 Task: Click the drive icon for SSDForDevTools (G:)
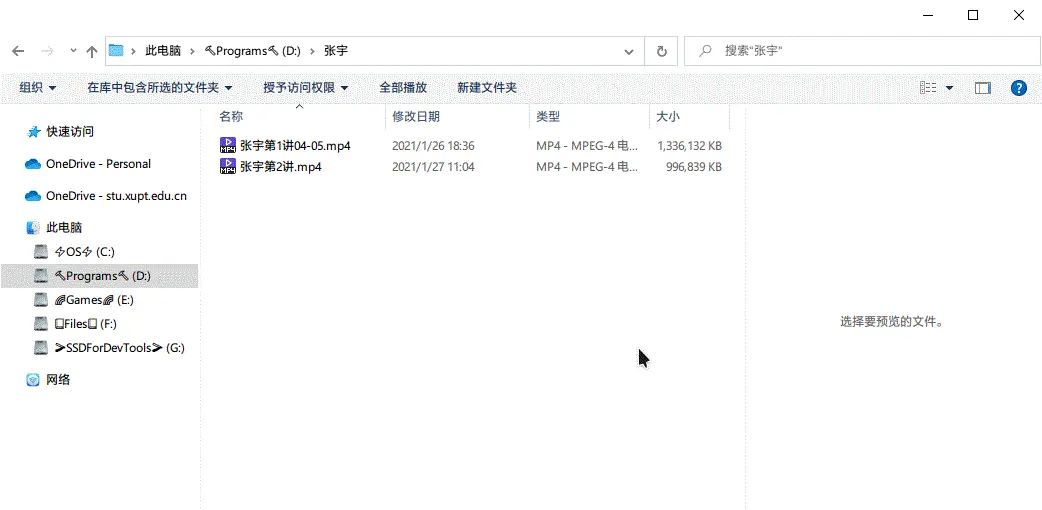(x=41, y=348)
